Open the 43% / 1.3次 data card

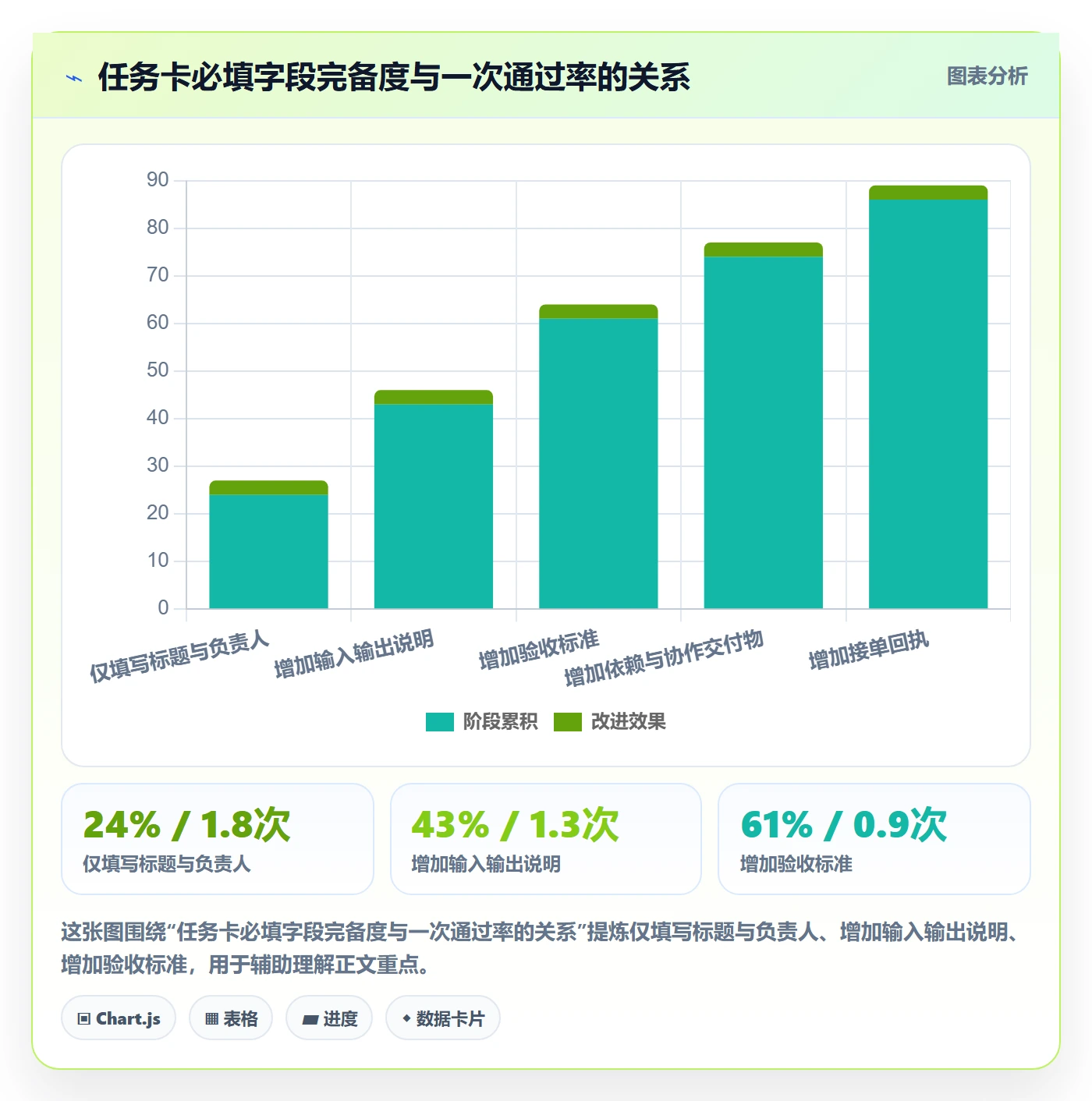(546, 839)
